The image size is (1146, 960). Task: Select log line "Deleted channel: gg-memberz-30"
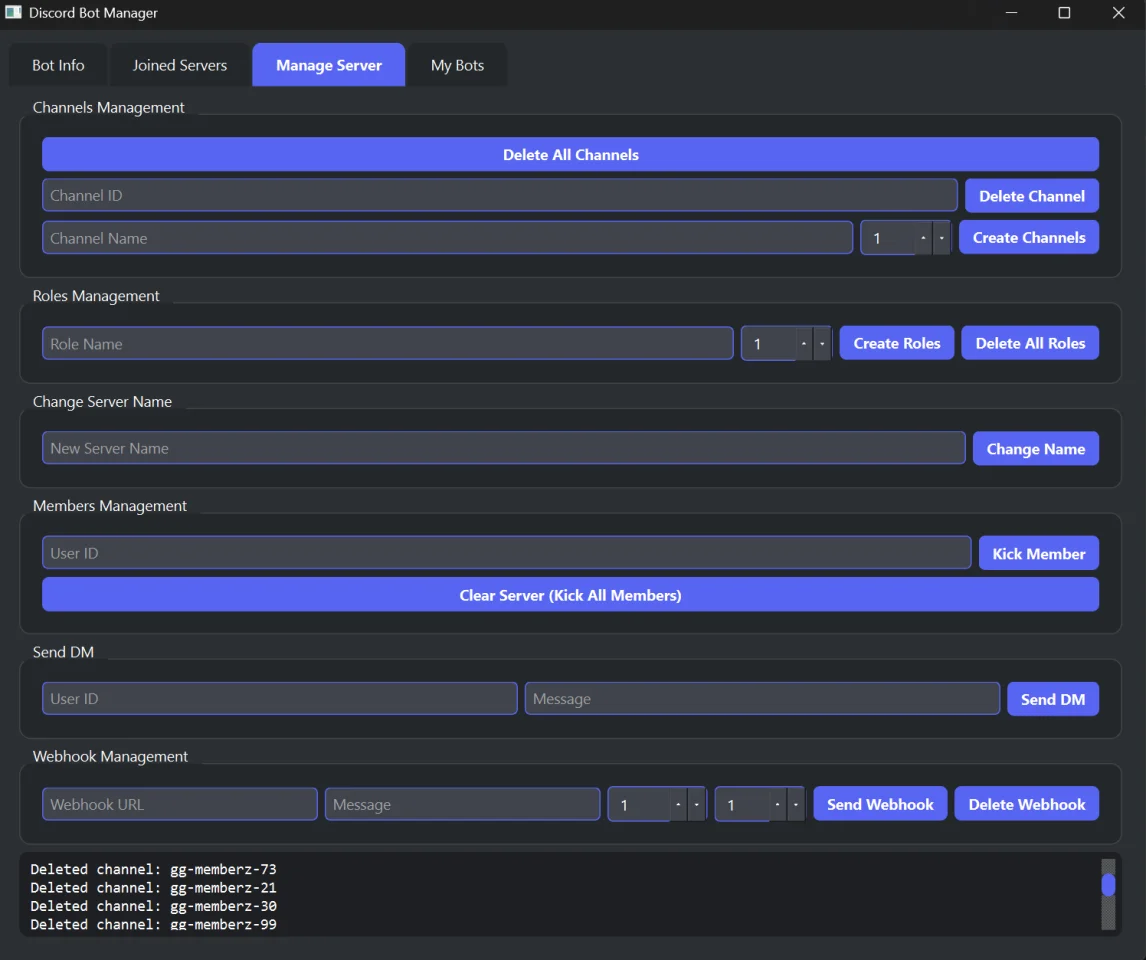tap(153, 906)
